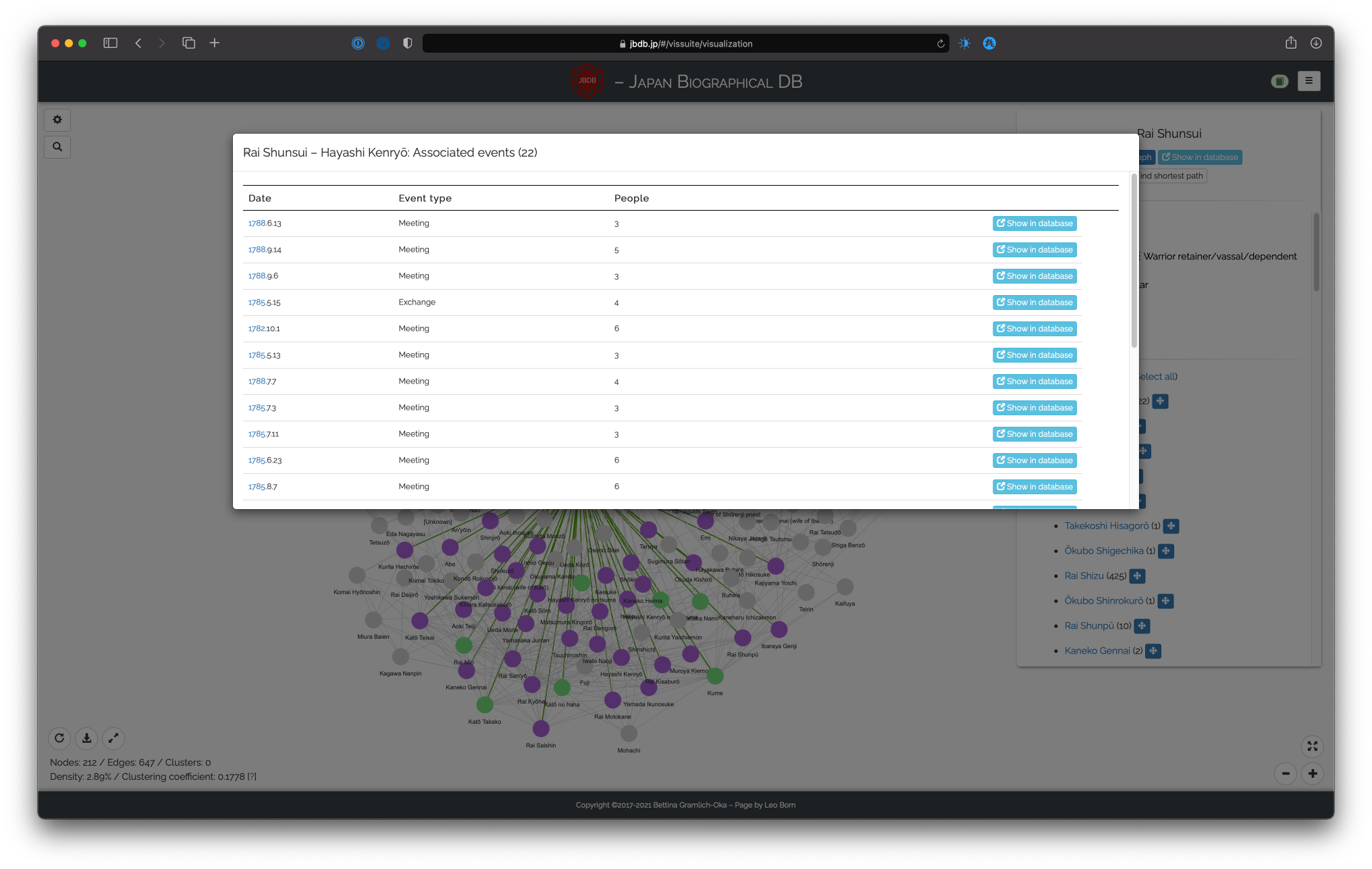Open the Takekoshi Hisagorō link in the side panel
Viewport: 1372px width, 869px height.
pos(1106,526)
